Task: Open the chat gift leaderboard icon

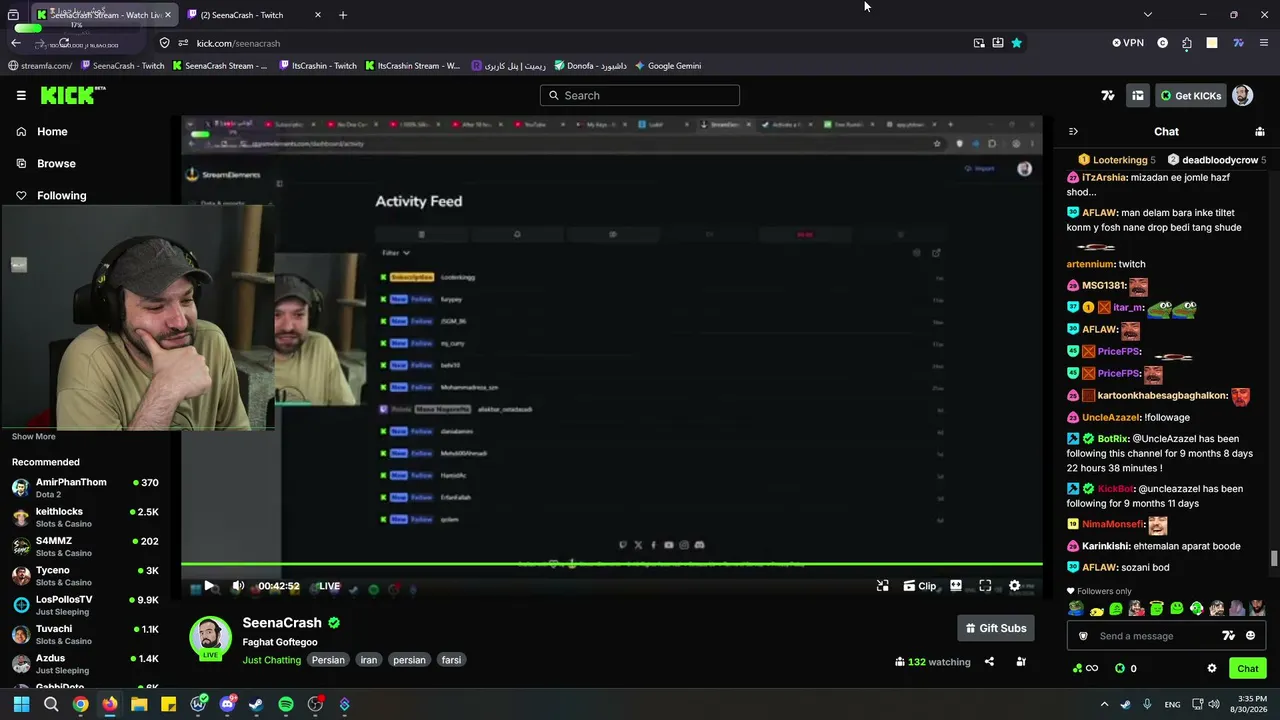Action: click(x=1259, y=132)
